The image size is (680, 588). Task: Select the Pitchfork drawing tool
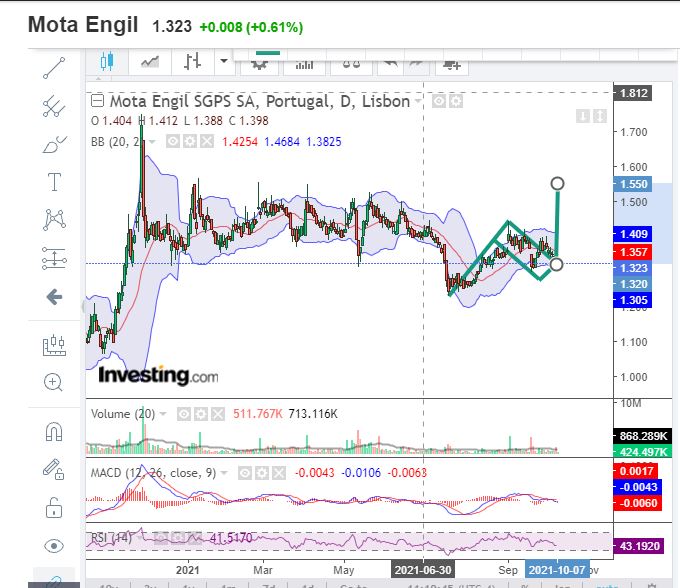54,106
